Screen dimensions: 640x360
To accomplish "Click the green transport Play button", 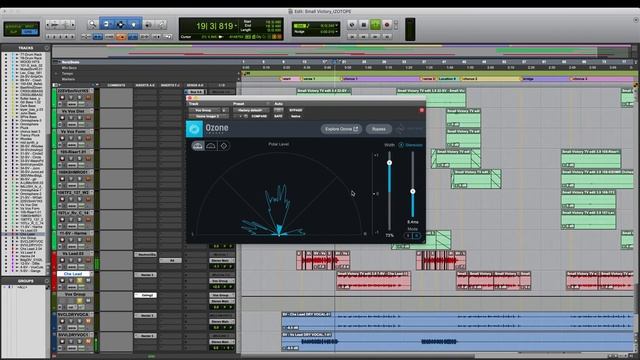I will point(375,25).
